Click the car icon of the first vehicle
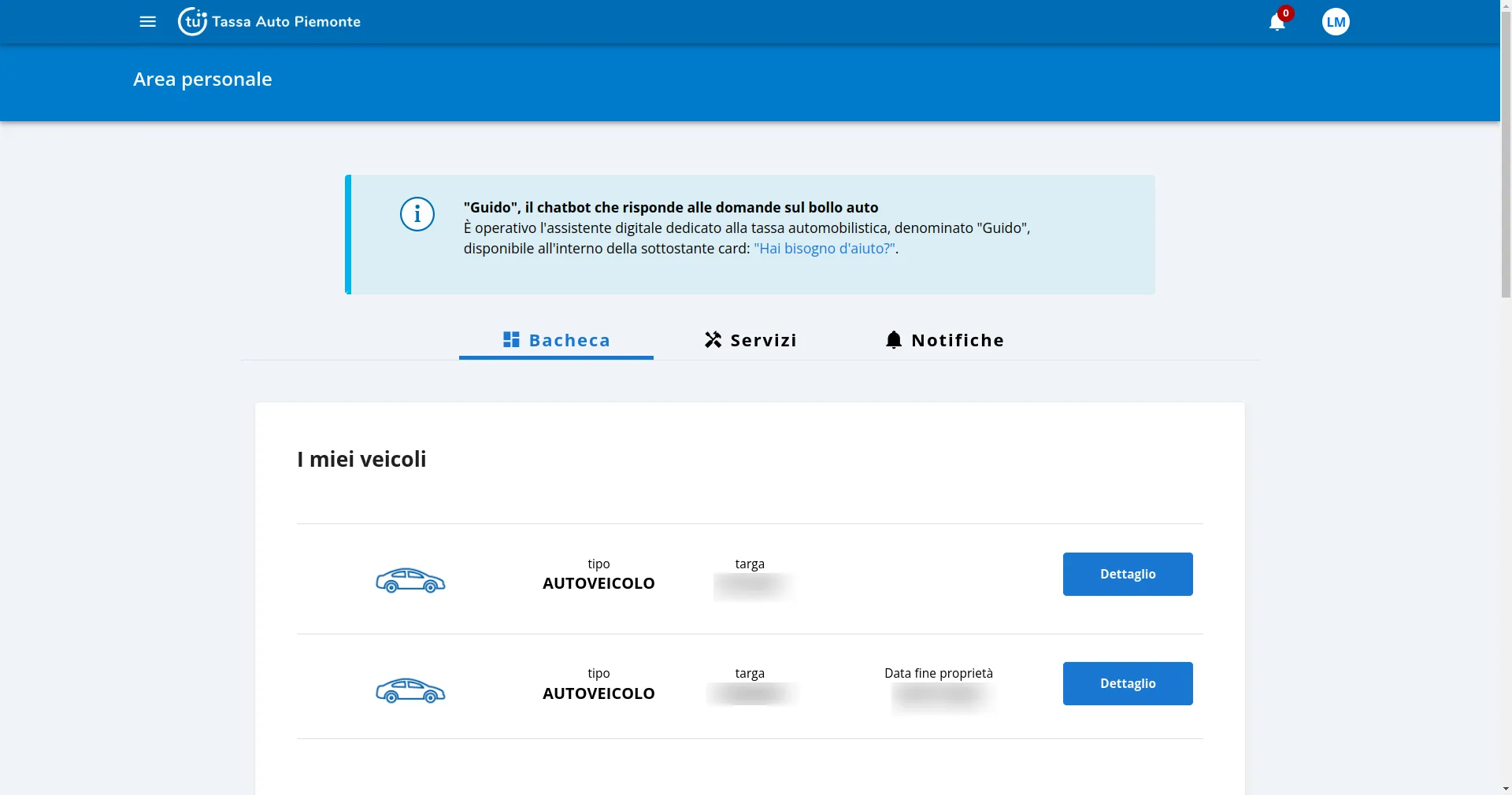The width and height of the screenshot is (1512, 795). [410, 581]
